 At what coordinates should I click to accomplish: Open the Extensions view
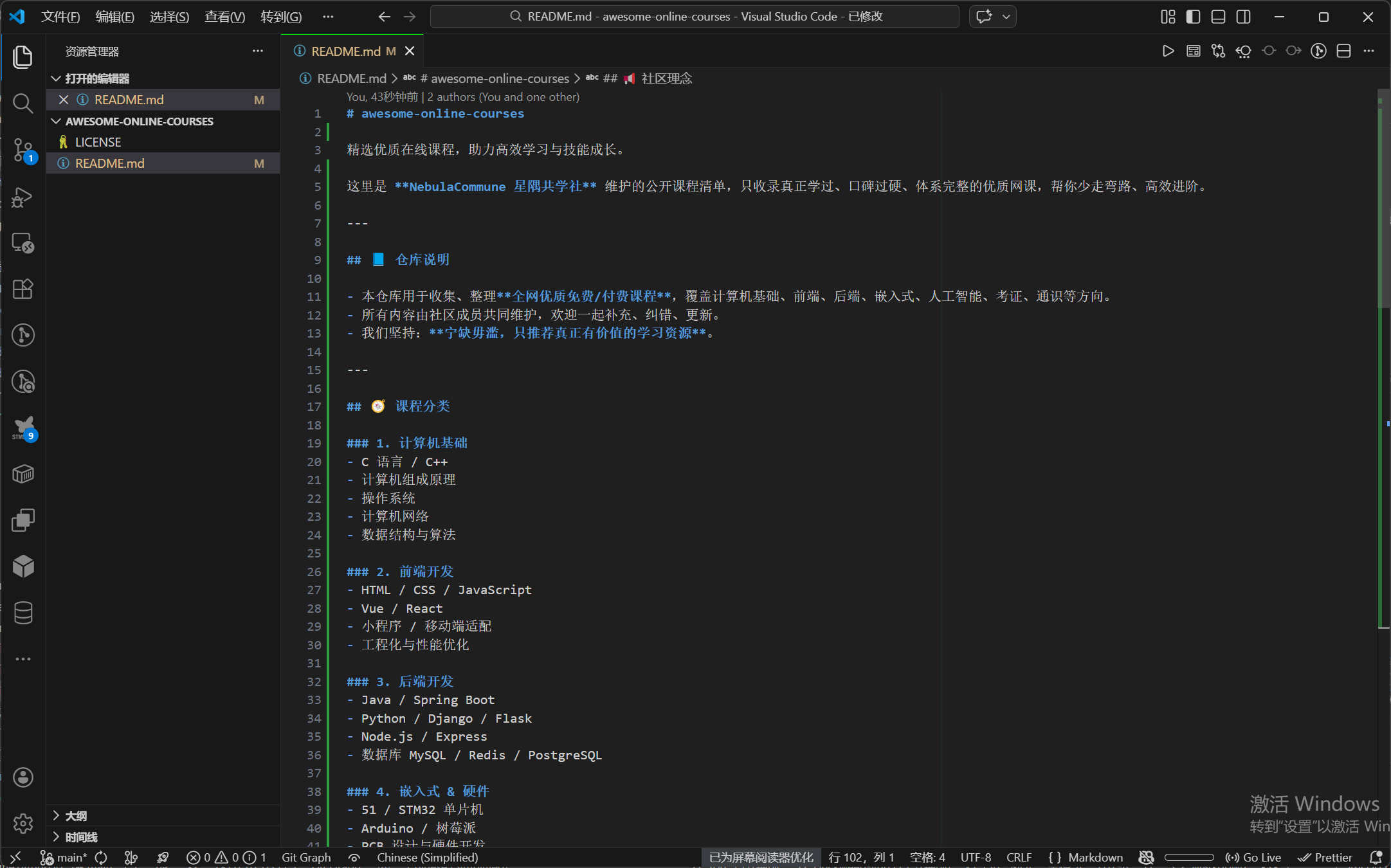tap(23, 289)
